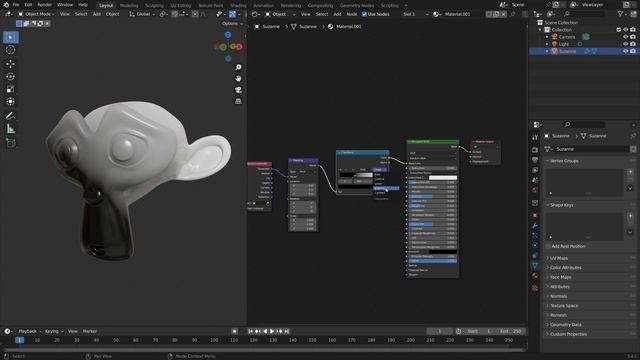
Task: Open the World properties tab
Action: click(x=535, y=190)
